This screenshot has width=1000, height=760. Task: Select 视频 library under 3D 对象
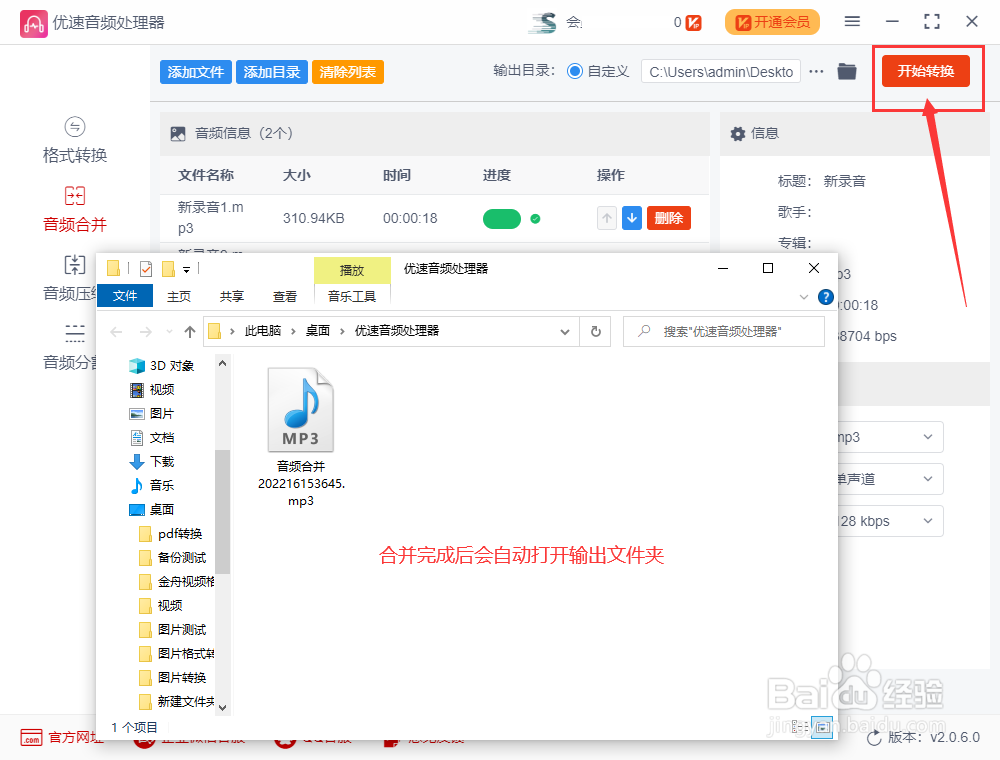pos(152,390)
